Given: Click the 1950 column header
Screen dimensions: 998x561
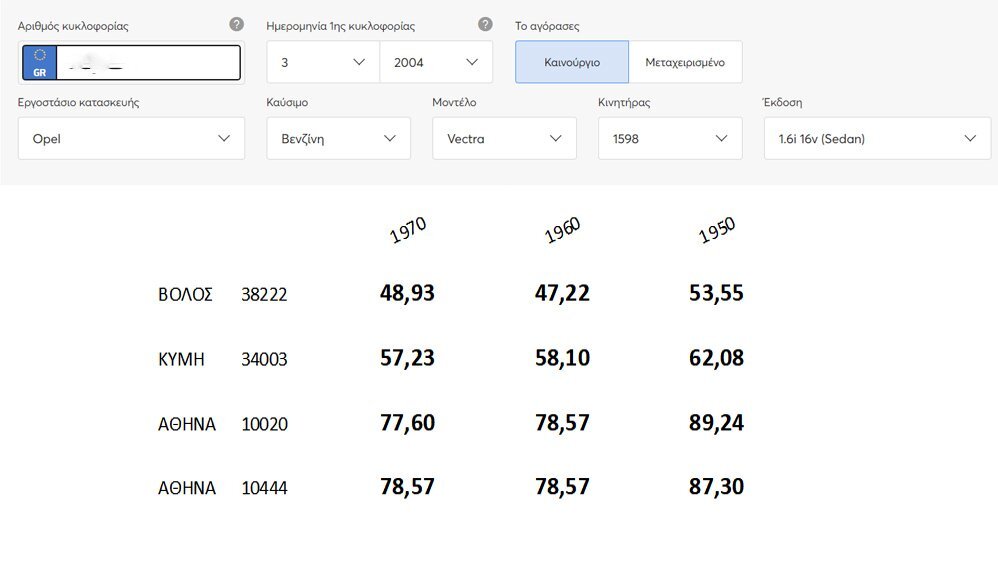Looking at the screenshot, I should [717, 230].
